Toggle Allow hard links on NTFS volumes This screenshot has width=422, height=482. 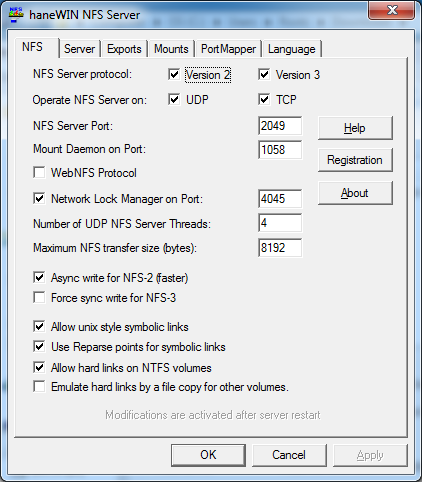[39, 367]
